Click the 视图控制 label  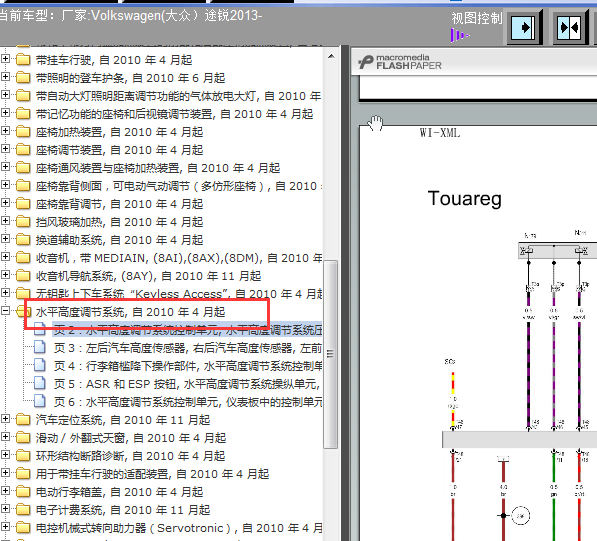point(477,18)
